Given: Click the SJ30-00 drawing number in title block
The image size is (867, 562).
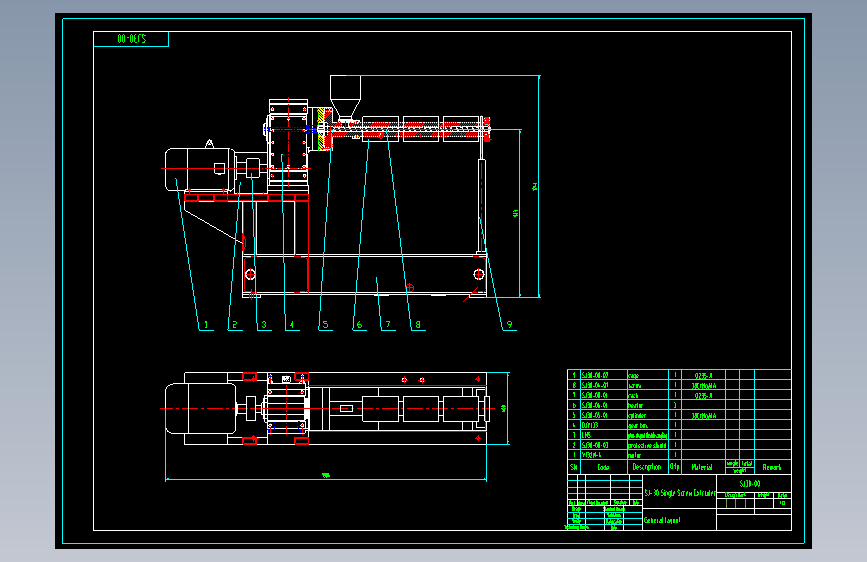Looking at the screenshot, I should [x=750, y=484].
